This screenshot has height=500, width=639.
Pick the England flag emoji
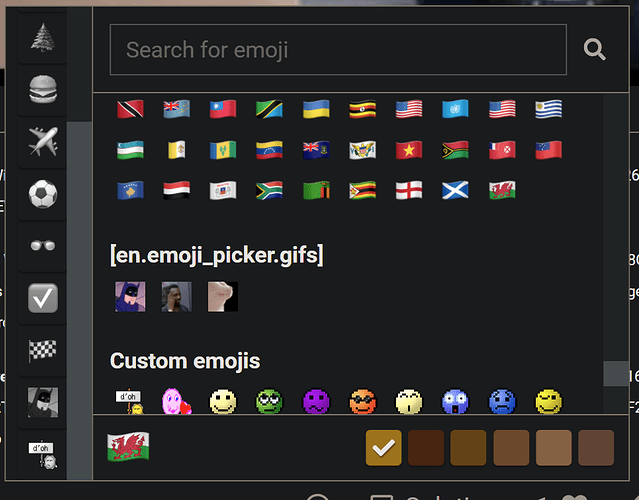coord(409,190)
